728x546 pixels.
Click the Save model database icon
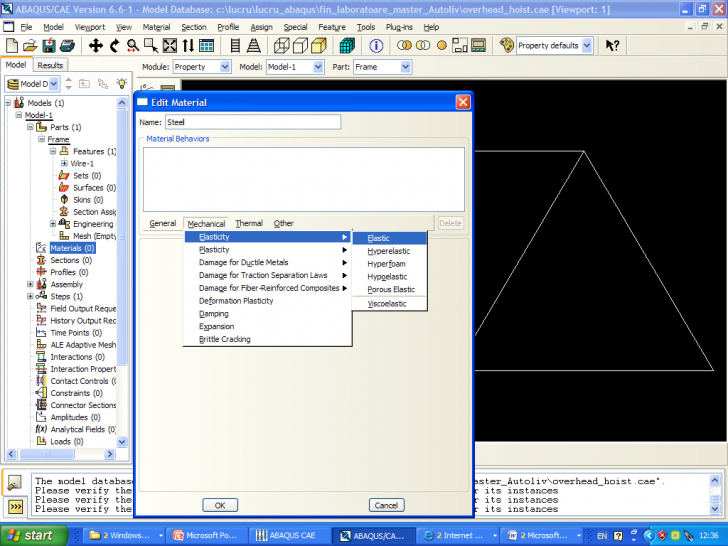pyautogui.click(x=47, y=46)
